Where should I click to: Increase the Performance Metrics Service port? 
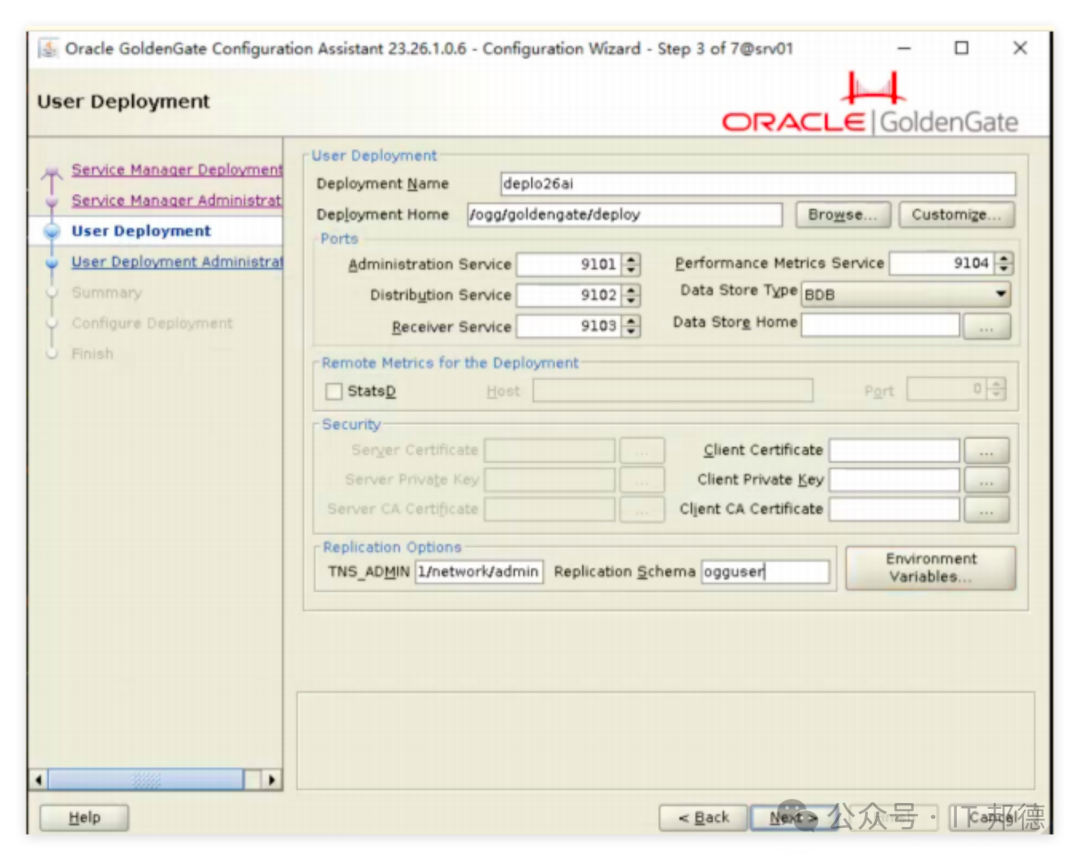click(1004, 258)
